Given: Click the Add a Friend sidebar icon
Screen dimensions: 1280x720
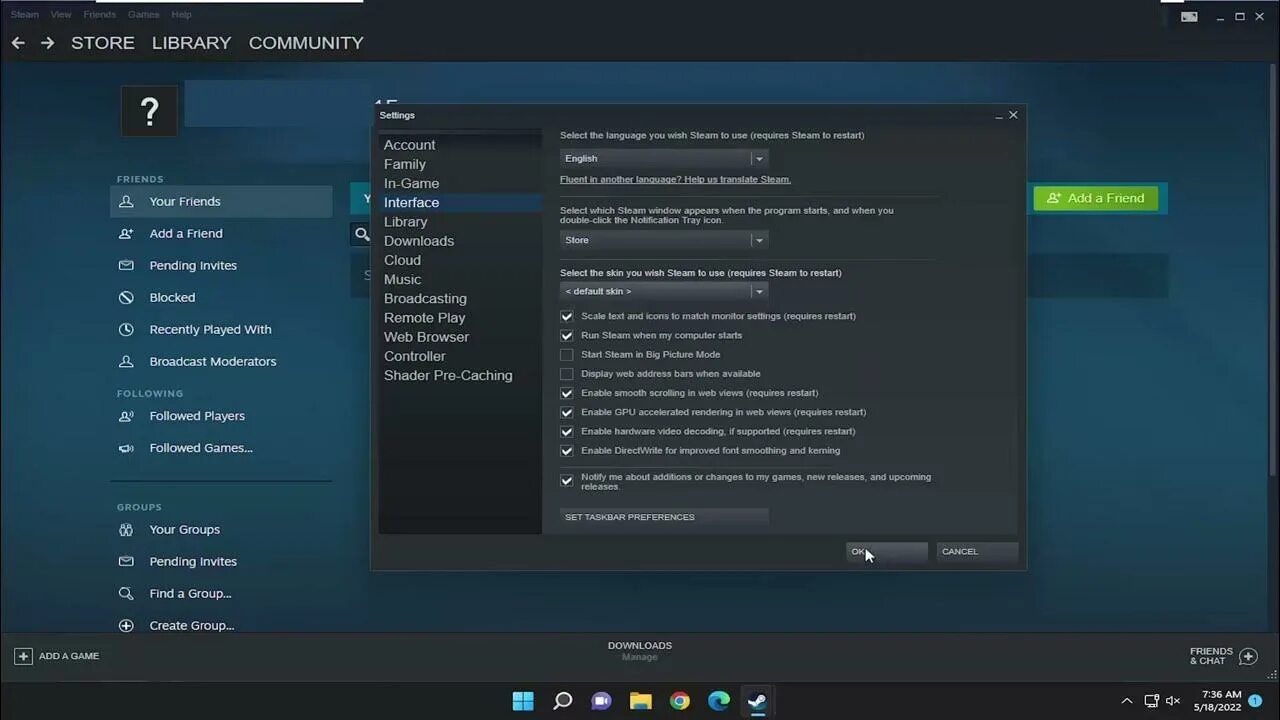Looking at the screenshot, I should [126, 233].
